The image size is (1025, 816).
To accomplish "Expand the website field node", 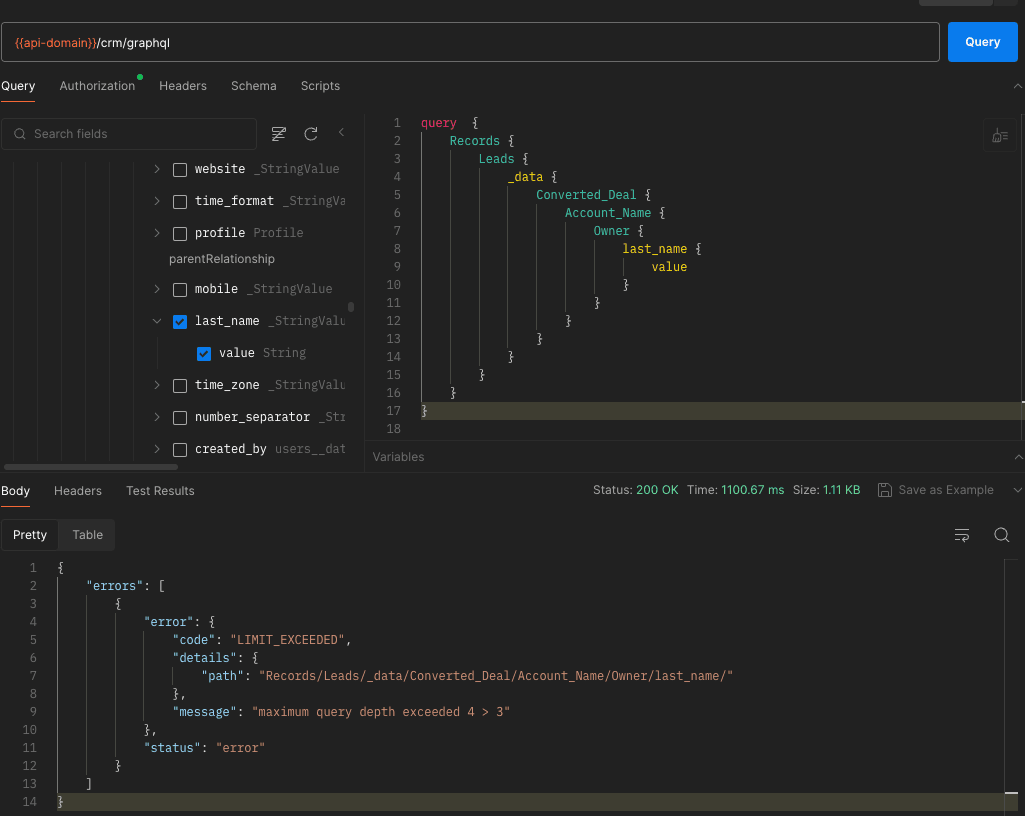I will pos(157,169).
